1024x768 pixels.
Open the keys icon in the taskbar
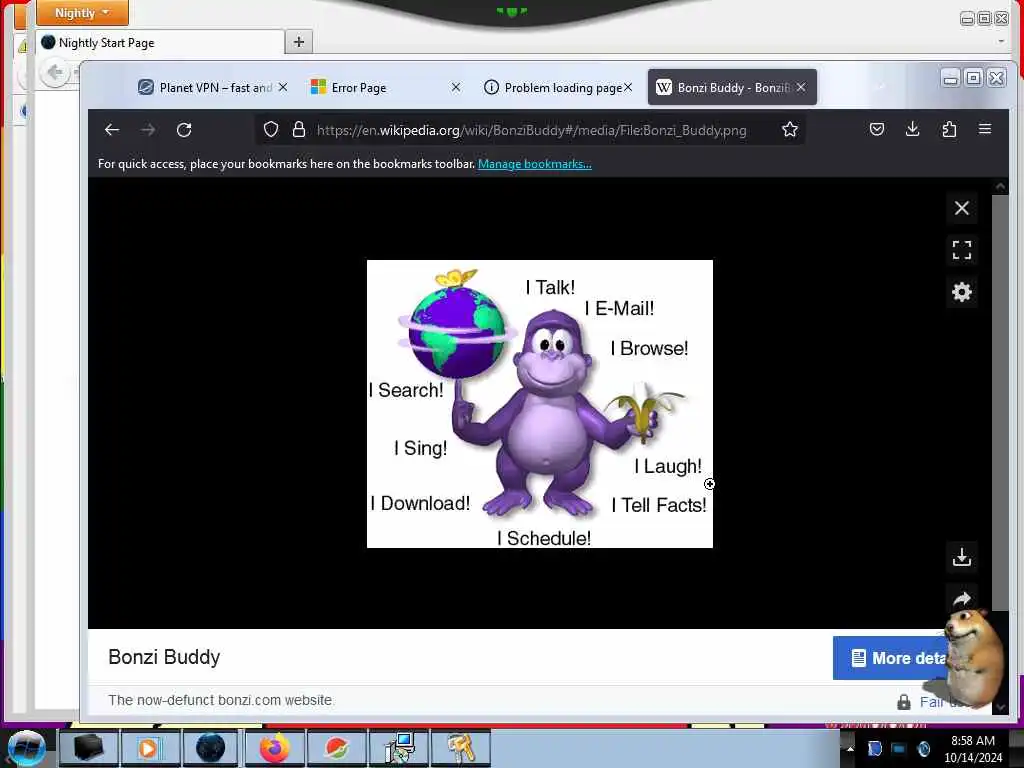pos(461,748)
